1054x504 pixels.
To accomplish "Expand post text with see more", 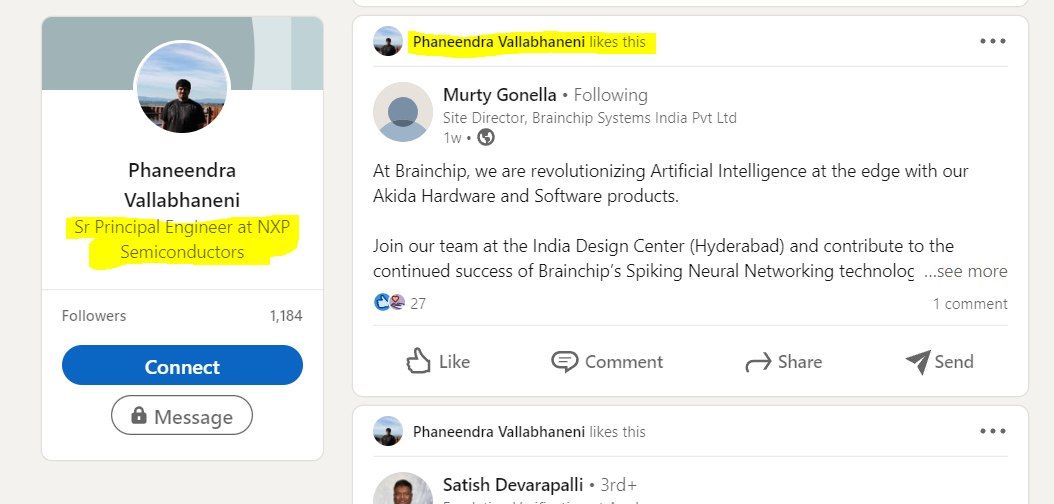I will [966, 271].
